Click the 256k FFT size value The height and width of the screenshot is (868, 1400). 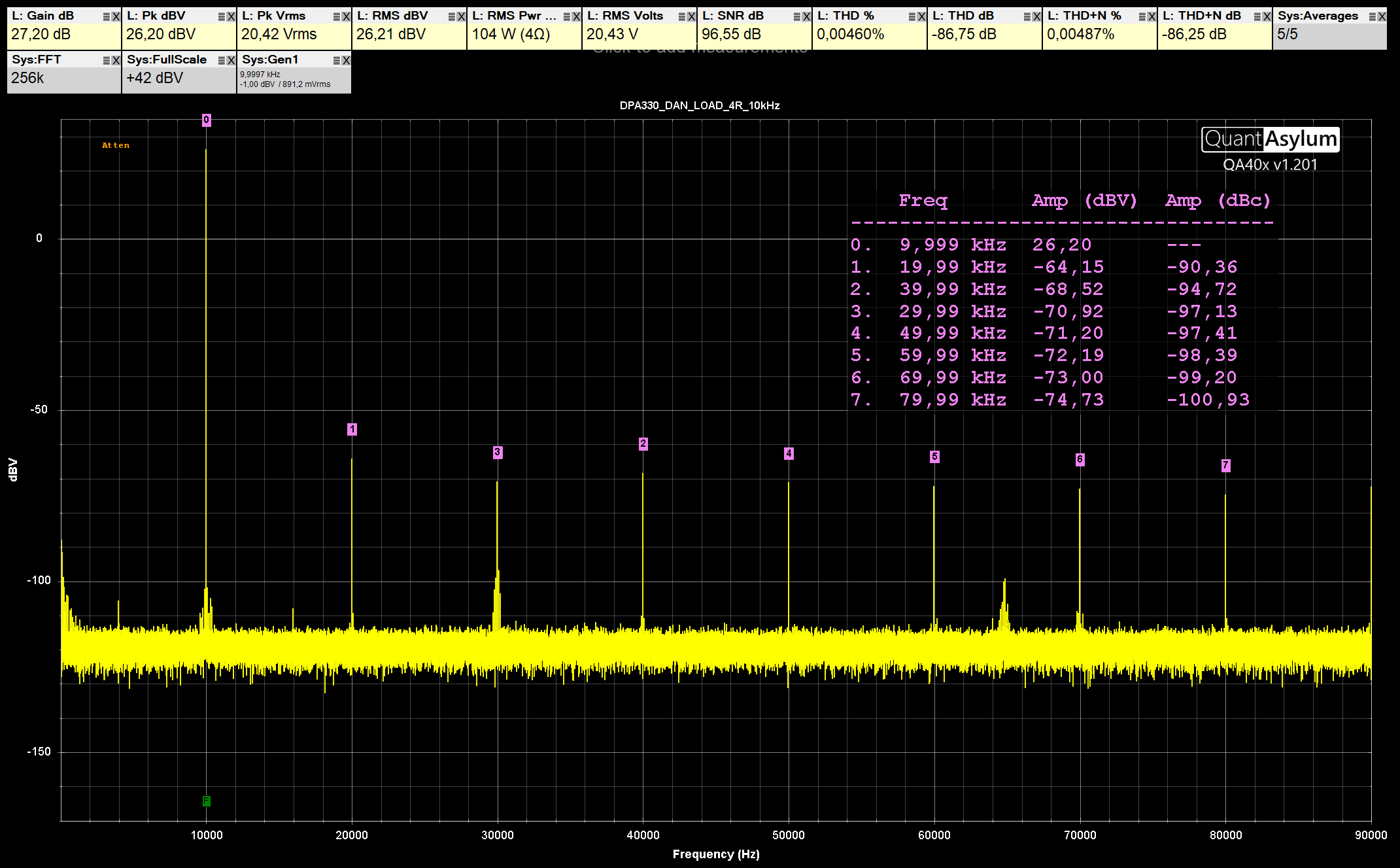pos(27,78)
